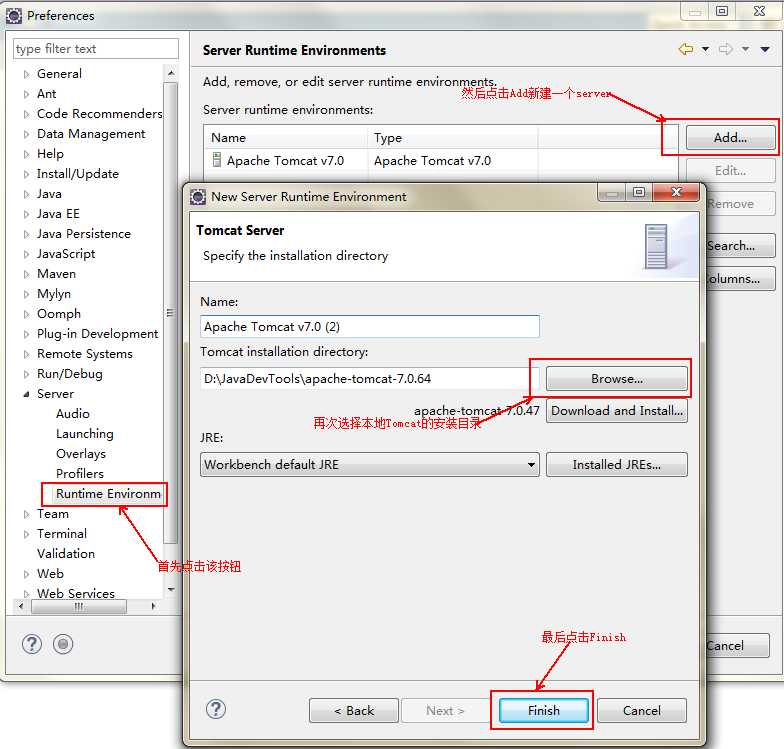Select Java Persistence tree item
The image size is (784, 749).
[84, 234]
